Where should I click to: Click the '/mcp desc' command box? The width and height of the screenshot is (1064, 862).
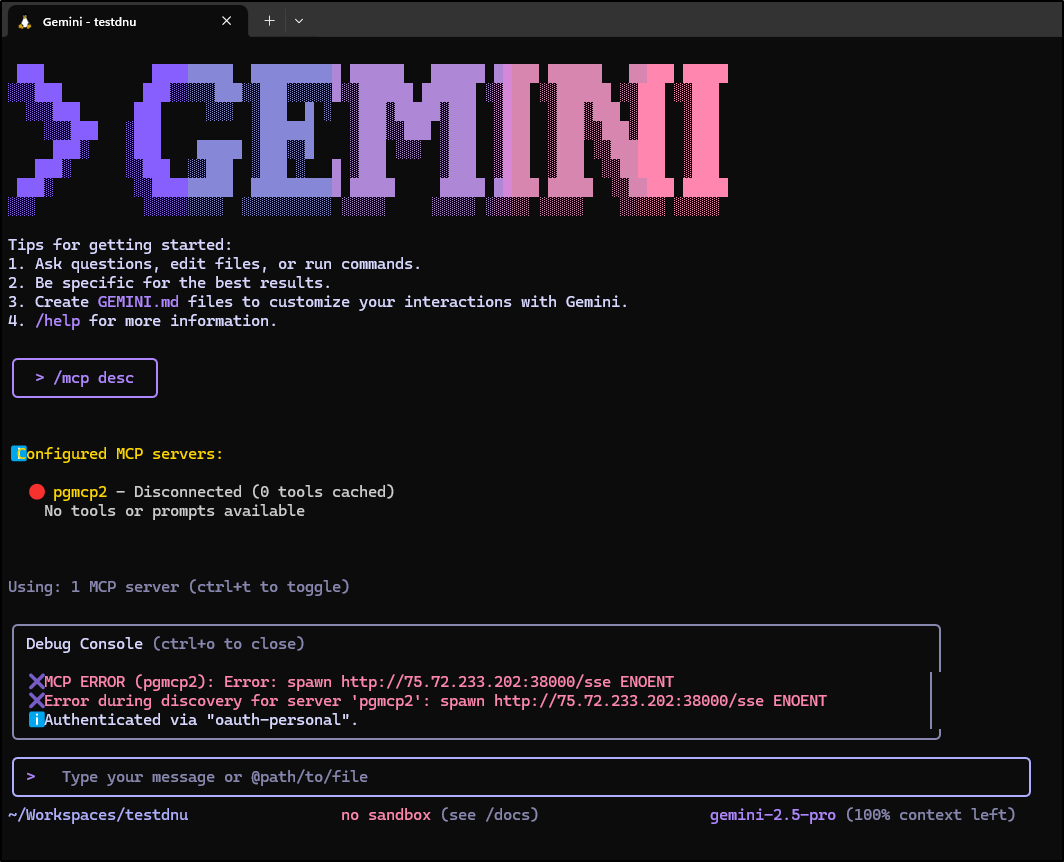[x=85, y=378]
